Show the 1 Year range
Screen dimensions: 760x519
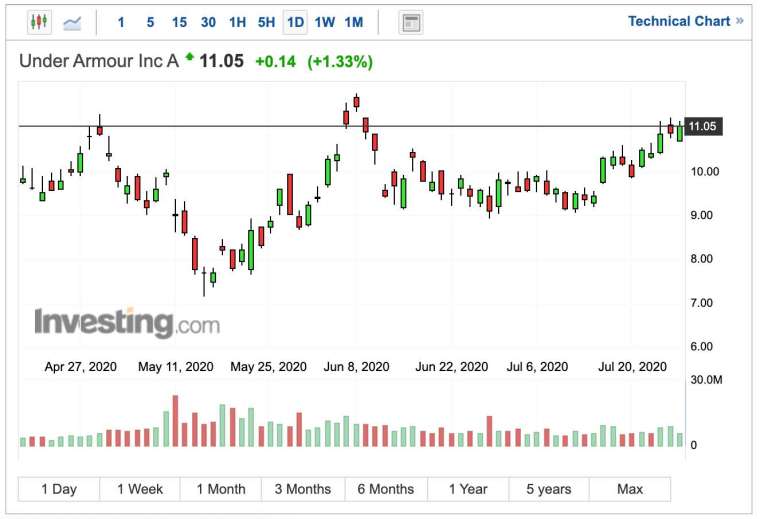point(468,489)
